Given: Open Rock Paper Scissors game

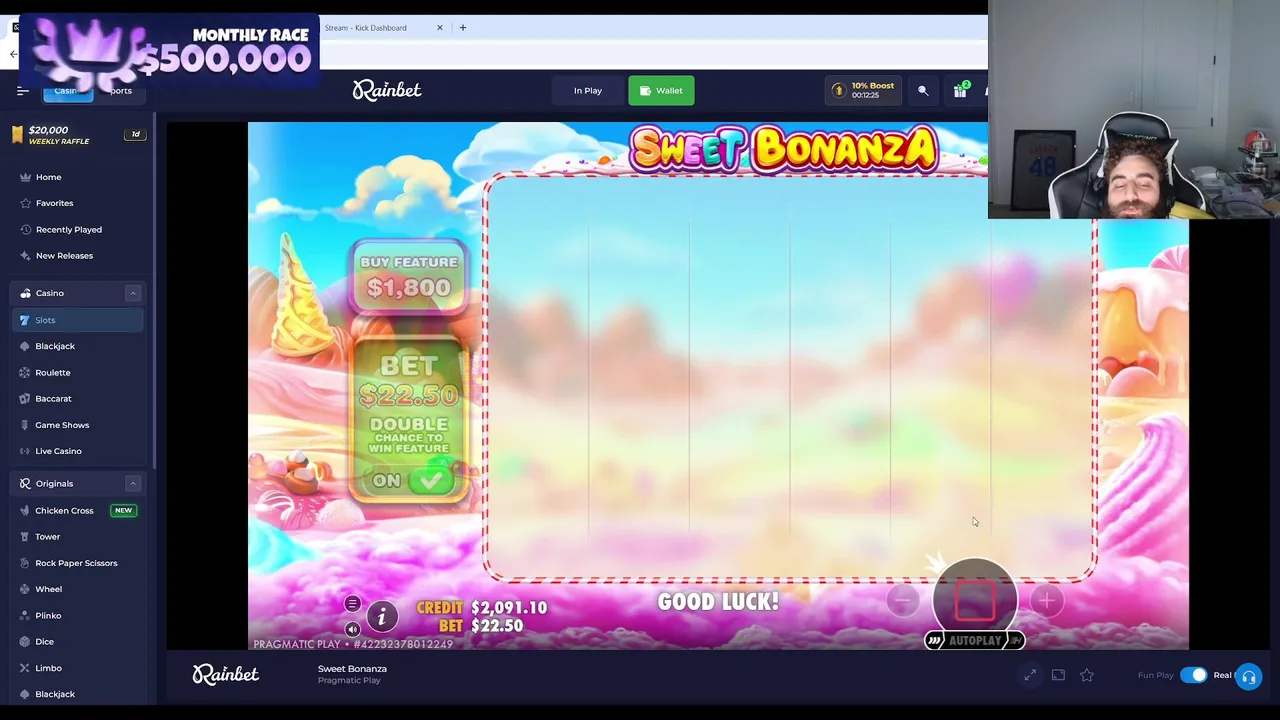Looking at the screenshot, I should 78,563.
